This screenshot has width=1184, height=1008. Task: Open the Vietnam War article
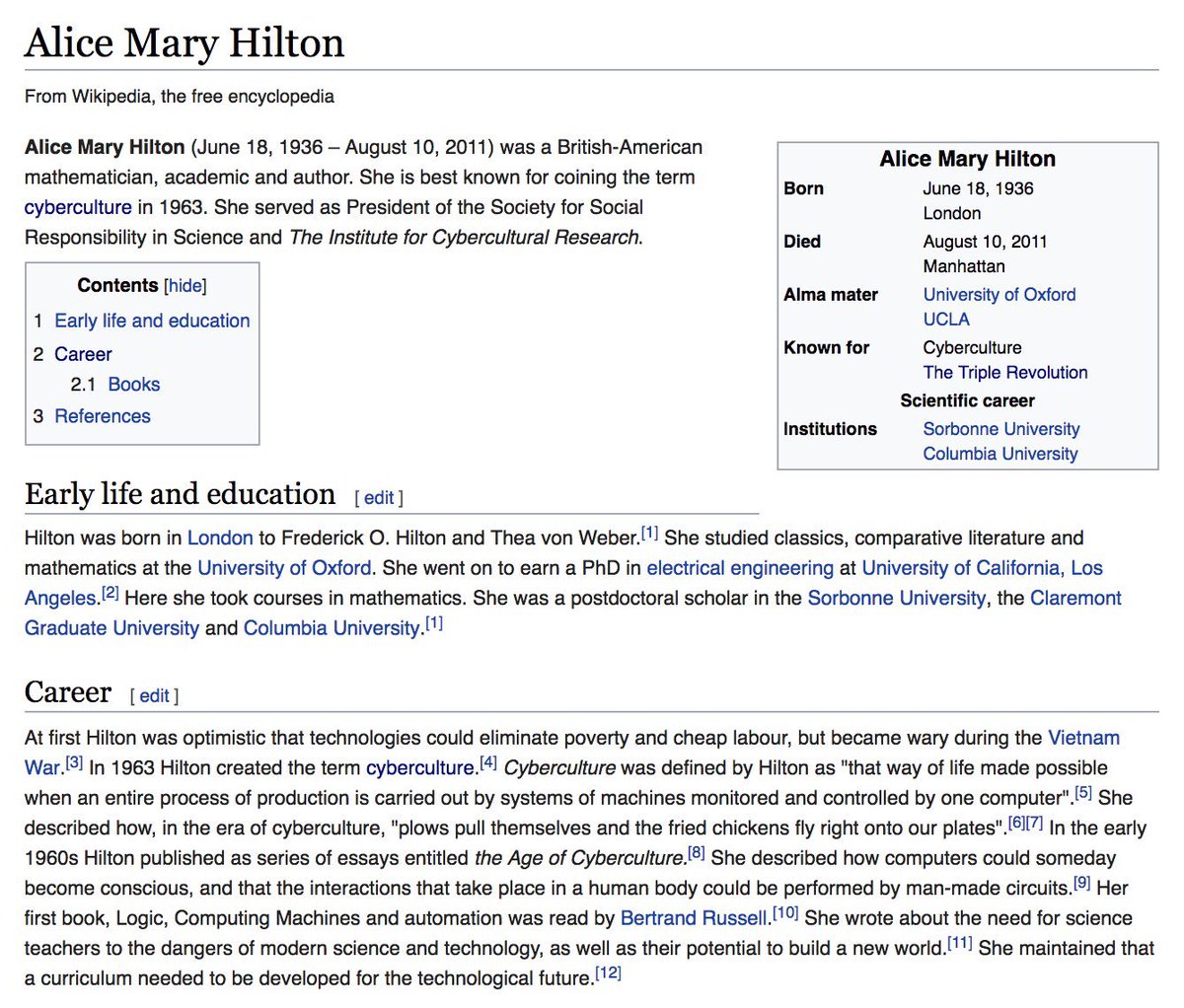(1083, 738)
